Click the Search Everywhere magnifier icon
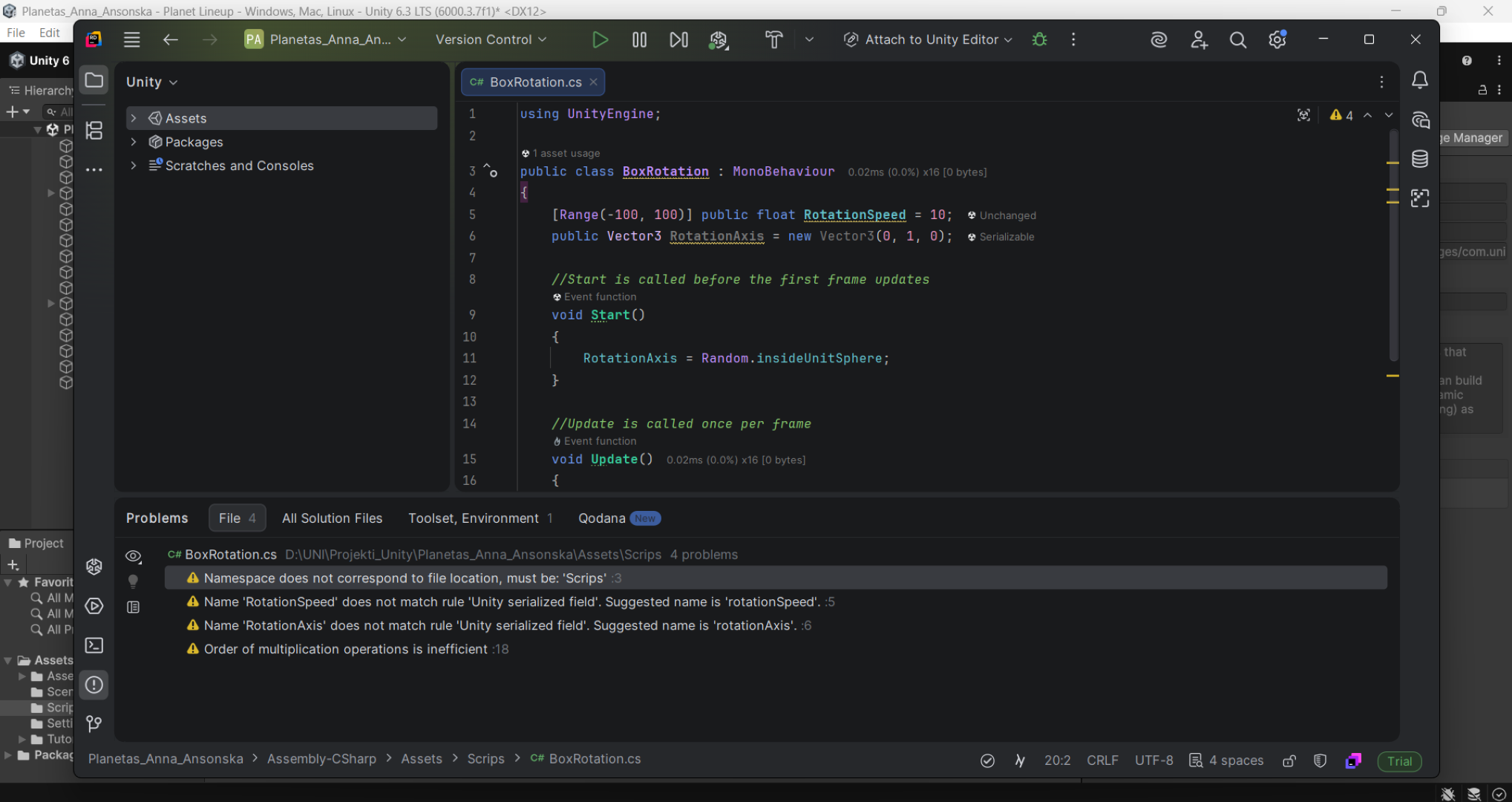This screenshot has width=1512, height=802. coord(1237,40)
